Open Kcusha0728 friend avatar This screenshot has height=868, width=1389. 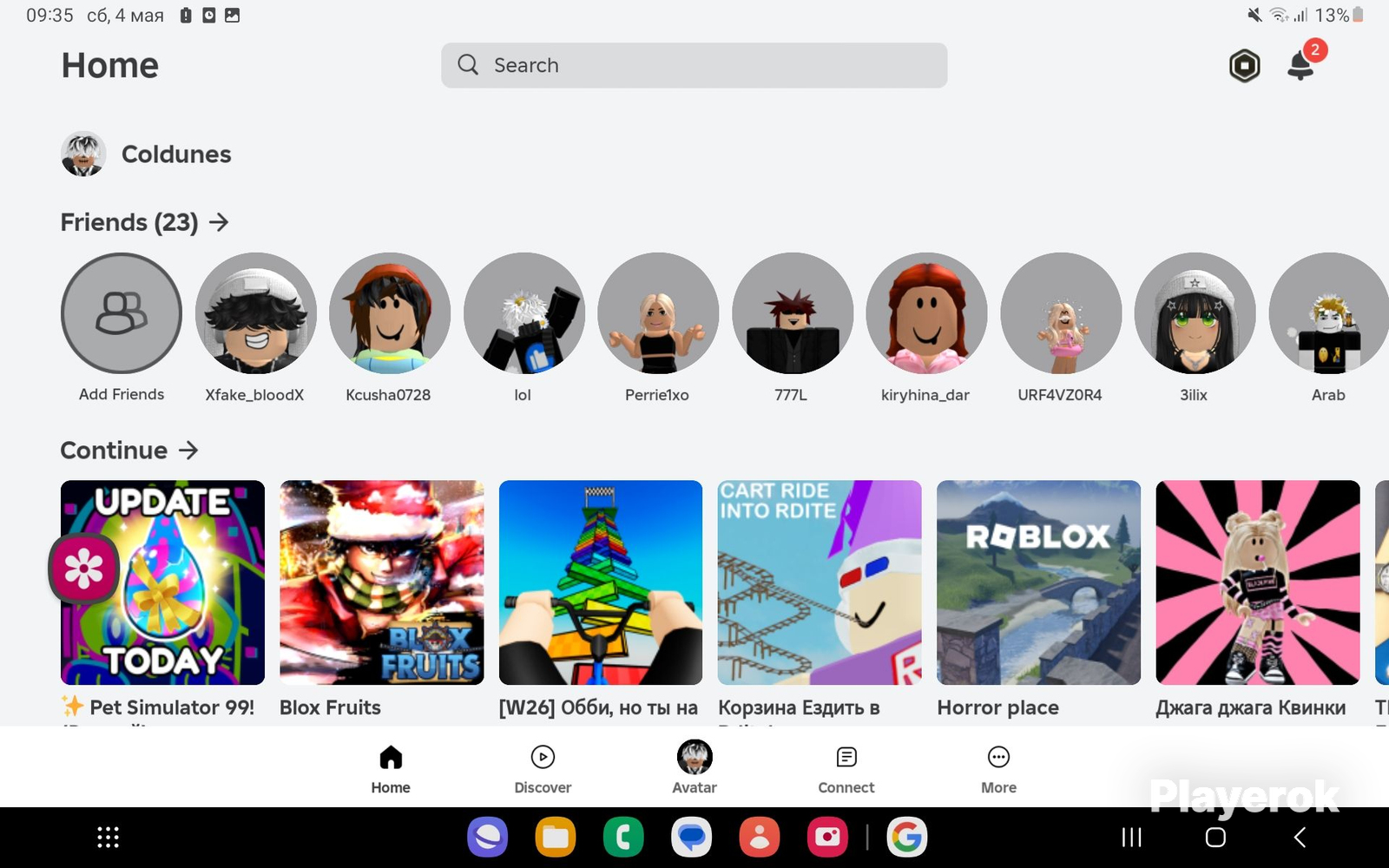[390, 313]
